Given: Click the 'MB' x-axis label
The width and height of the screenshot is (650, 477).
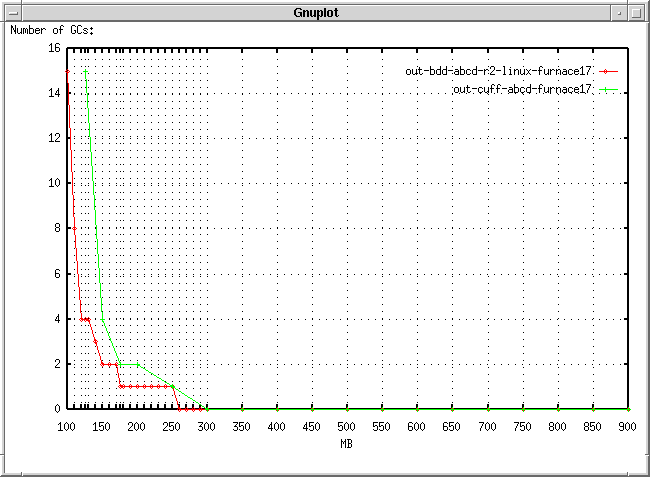Looking at the screenshot, I should pyautogui.click(x=346, y=443).
